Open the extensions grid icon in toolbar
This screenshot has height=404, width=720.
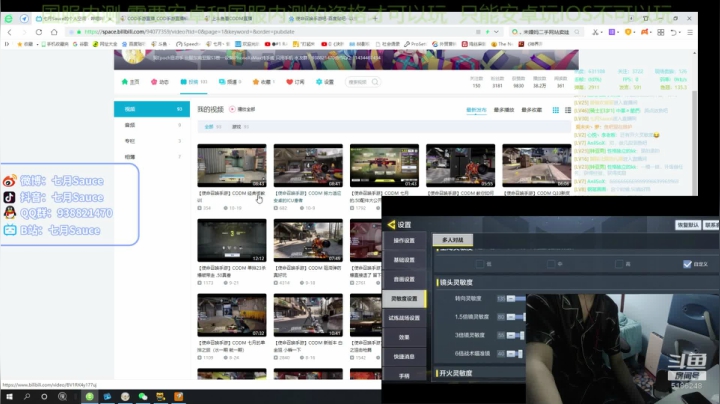(660, 32)
